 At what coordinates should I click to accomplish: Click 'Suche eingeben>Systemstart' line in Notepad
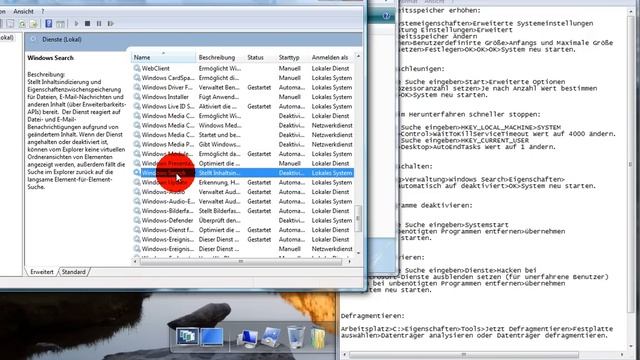[x=457, y=225]
